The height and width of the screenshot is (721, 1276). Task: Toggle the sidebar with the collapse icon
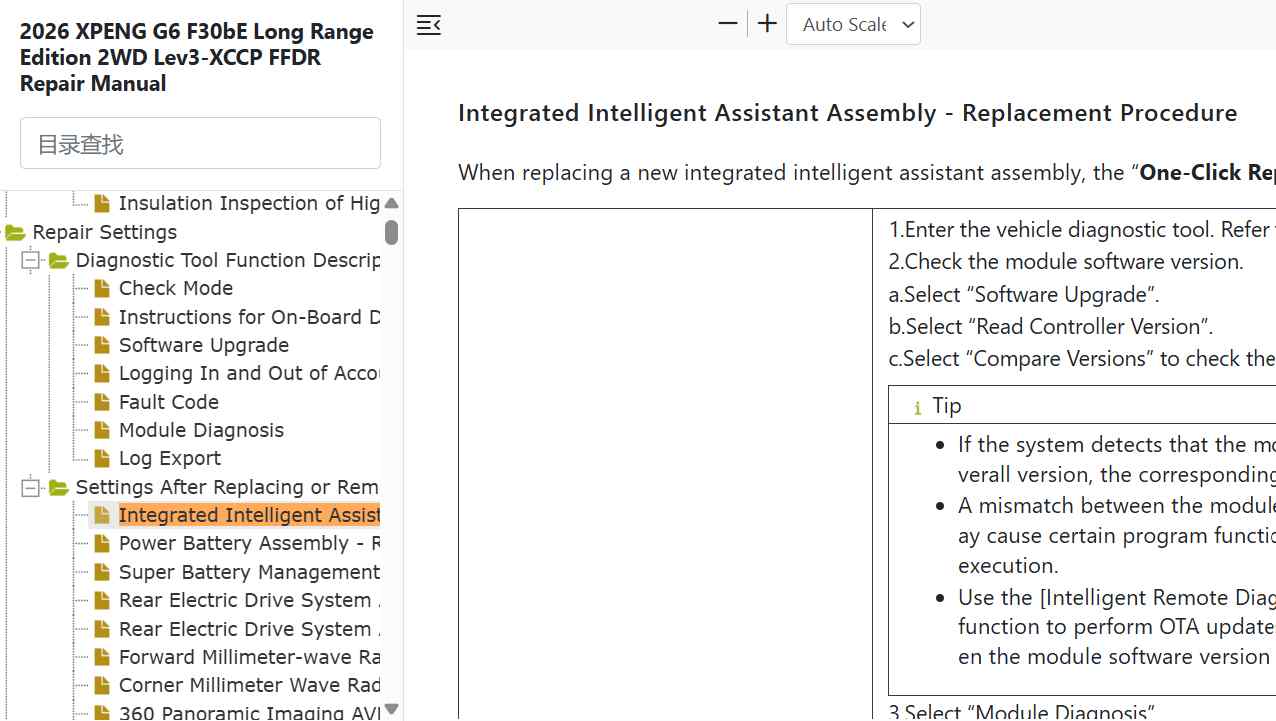(x=429, y=25)
